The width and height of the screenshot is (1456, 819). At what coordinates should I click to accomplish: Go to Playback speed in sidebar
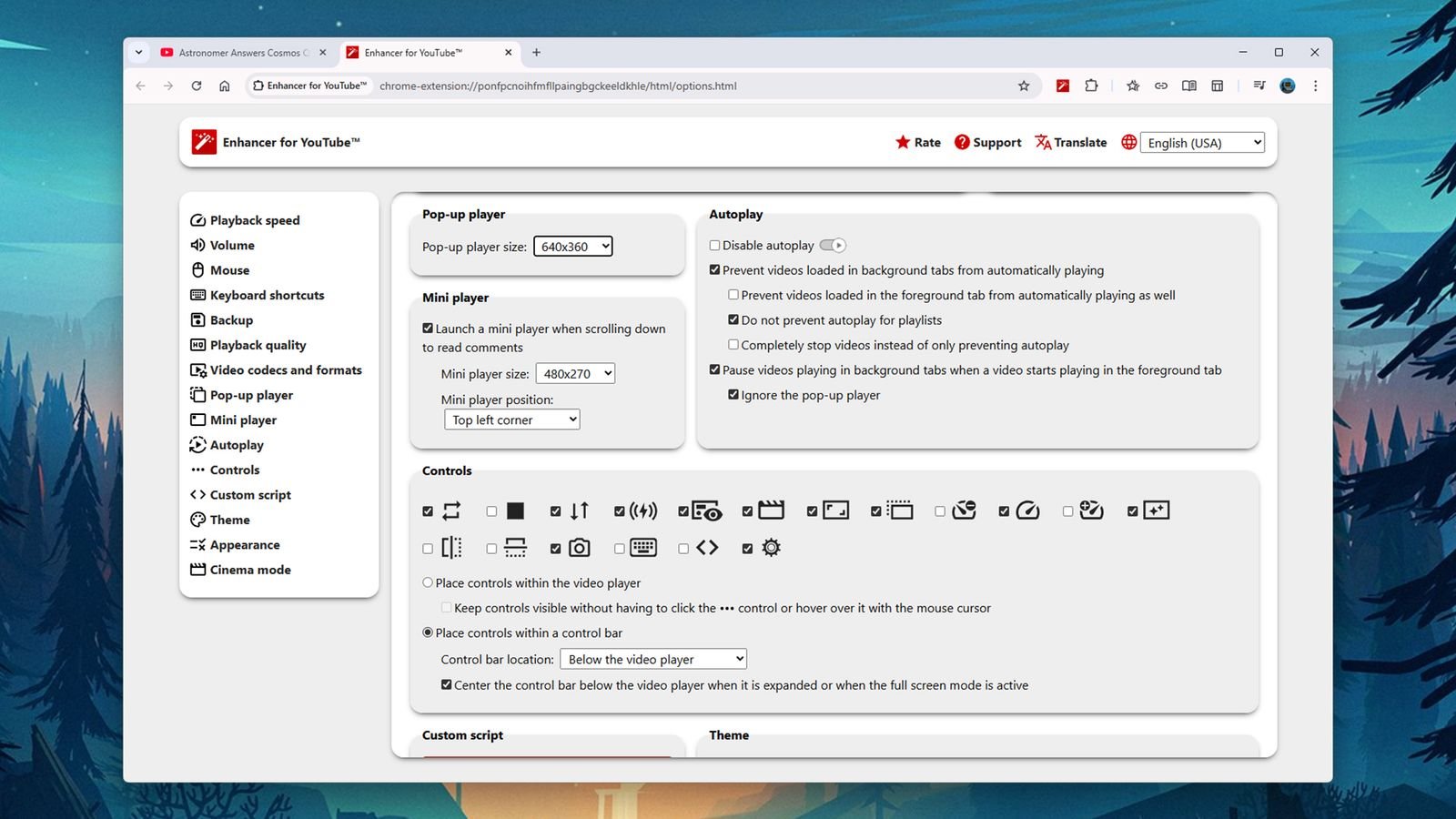coord(245,220)
